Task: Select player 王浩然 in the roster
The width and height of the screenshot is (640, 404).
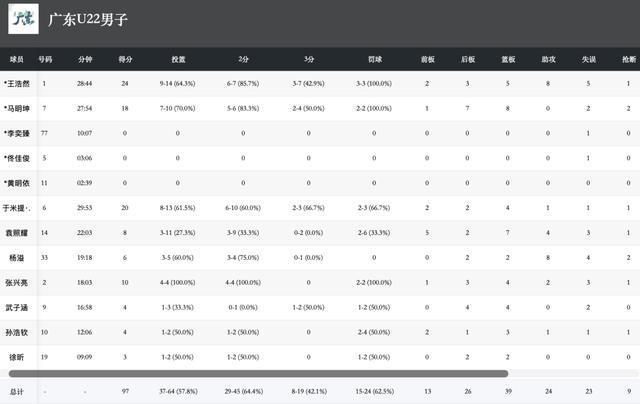Action: click(18, 83)
